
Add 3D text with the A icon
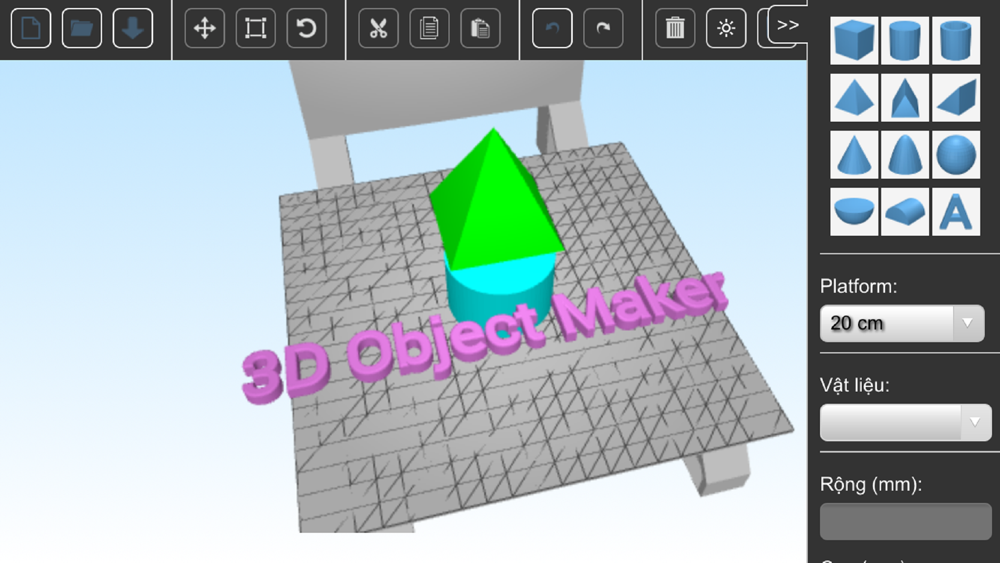click(956, 212)
